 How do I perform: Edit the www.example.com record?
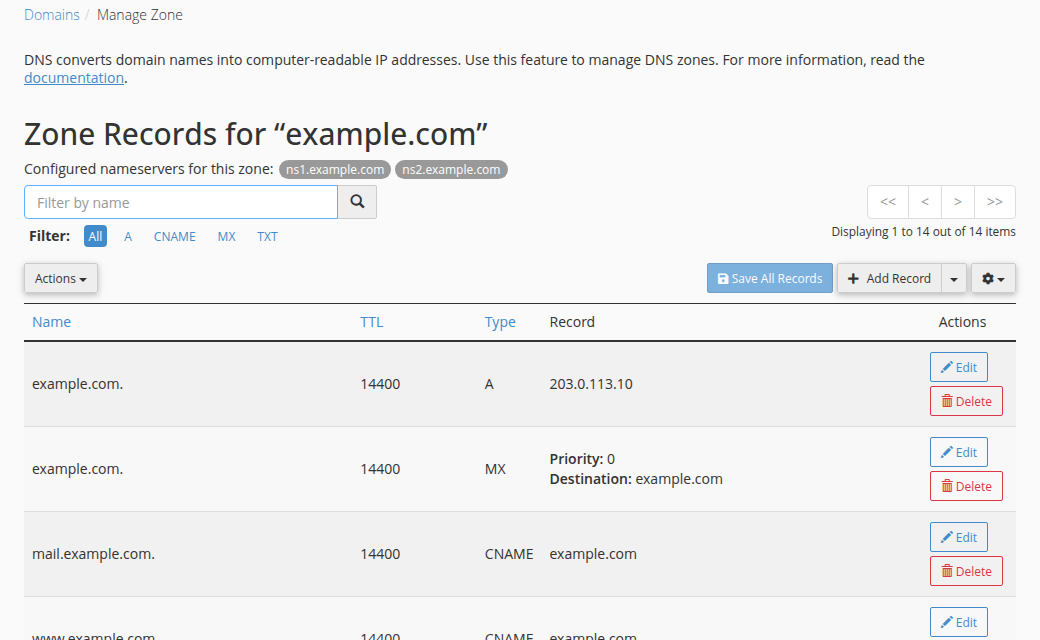958,621
